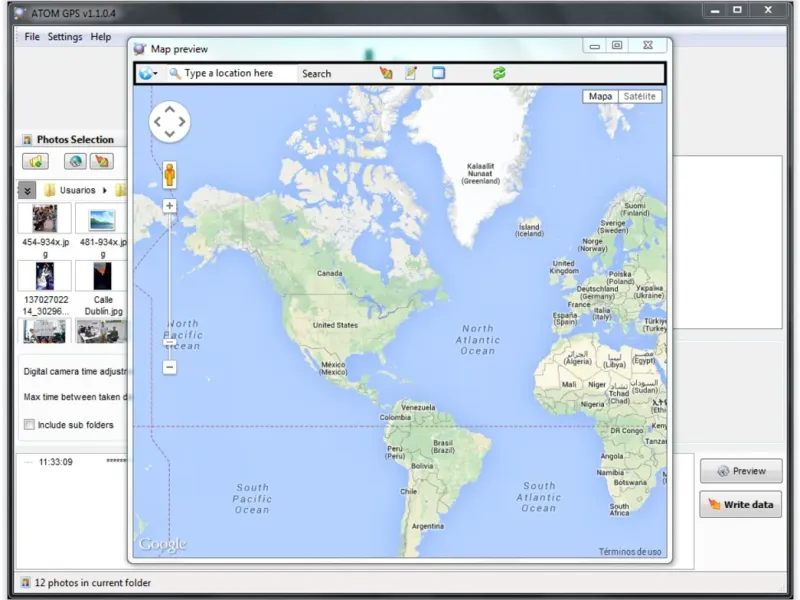
Task: Open Términos de uso link
Action: click(630, 552)
